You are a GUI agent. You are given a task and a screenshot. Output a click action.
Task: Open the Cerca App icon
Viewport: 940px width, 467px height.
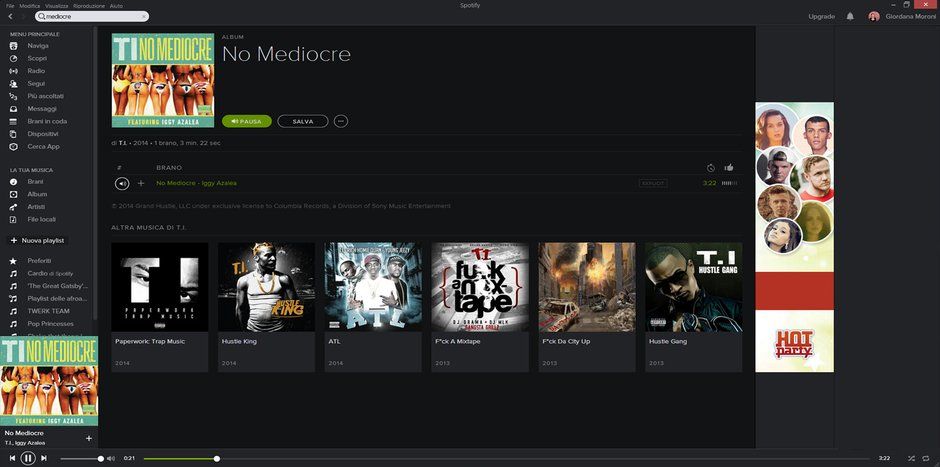coord(13,146)
